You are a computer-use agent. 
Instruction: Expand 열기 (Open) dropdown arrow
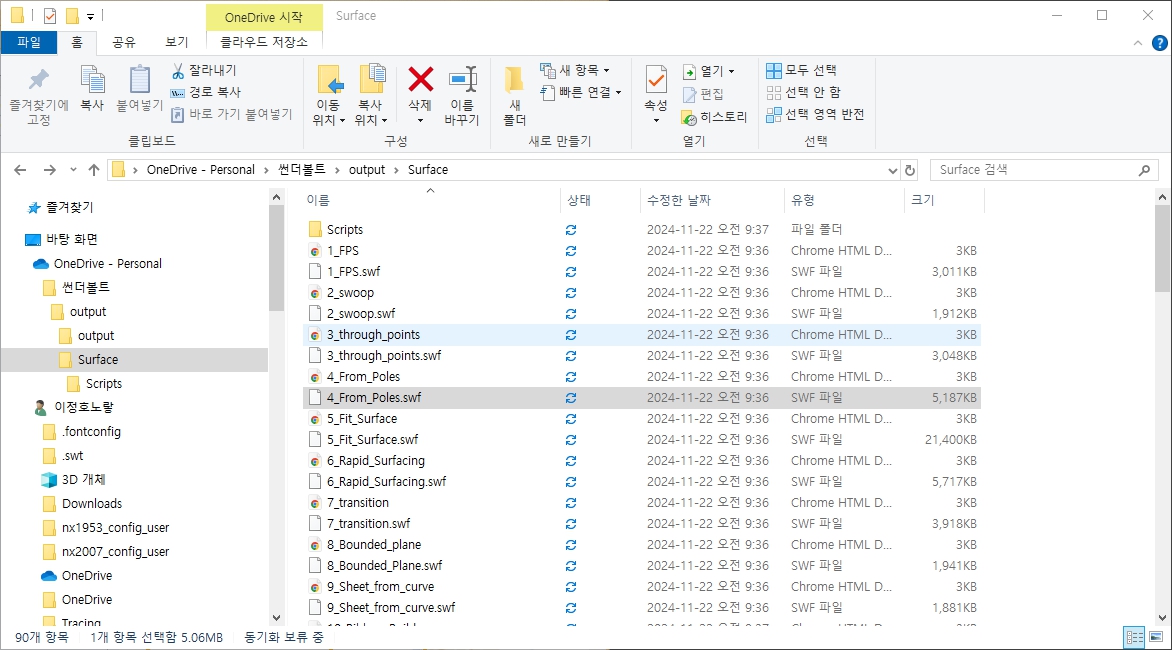[x=731, y=72]
